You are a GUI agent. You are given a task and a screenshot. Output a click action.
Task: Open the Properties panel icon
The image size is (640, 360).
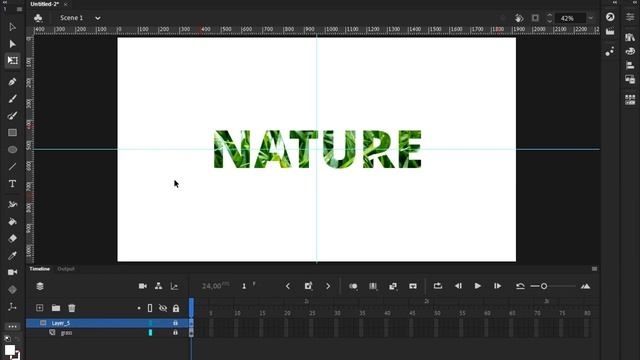click(x=630, y=17)
